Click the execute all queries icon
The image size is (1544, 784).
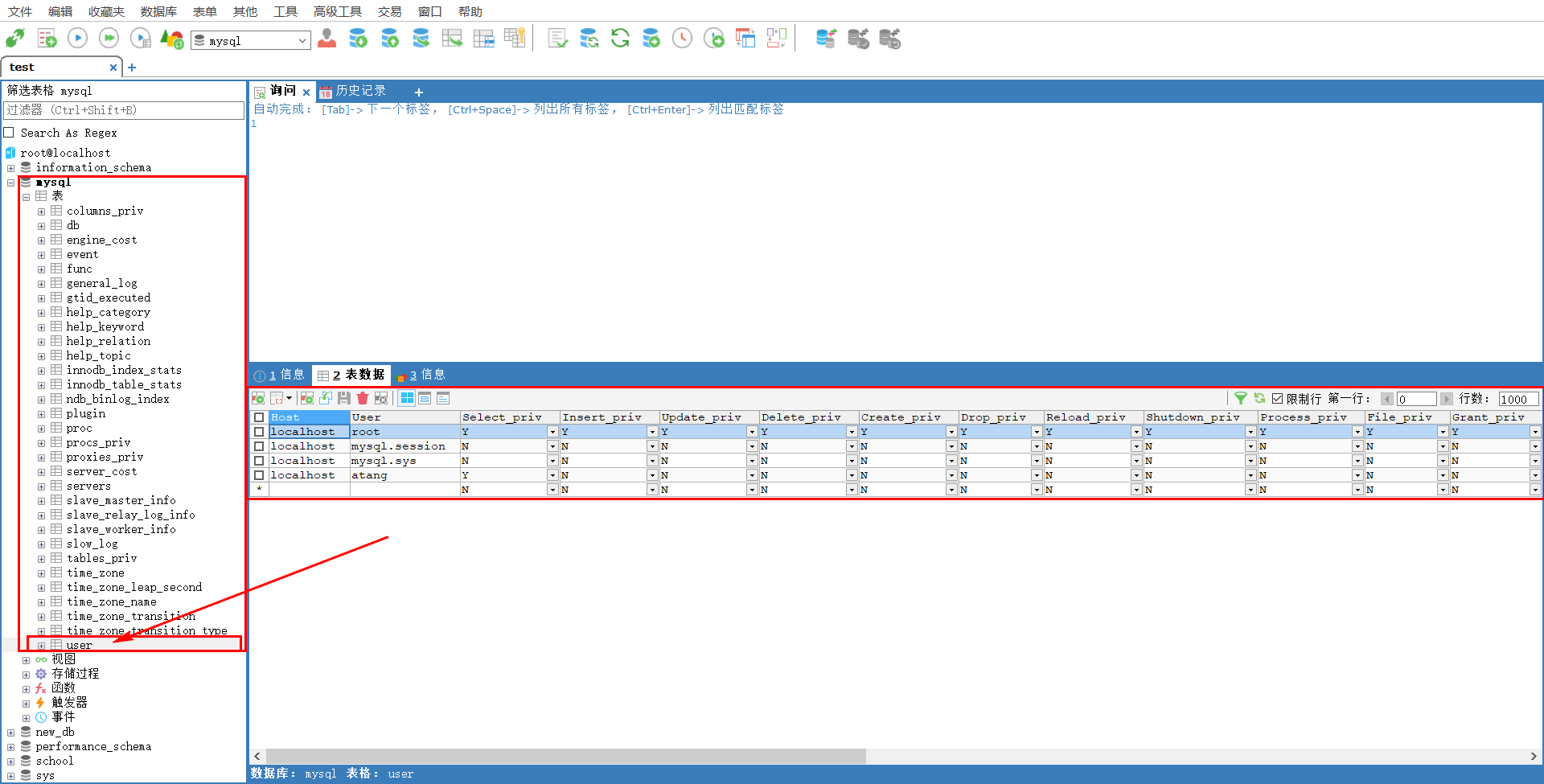[x=109, y=39]
